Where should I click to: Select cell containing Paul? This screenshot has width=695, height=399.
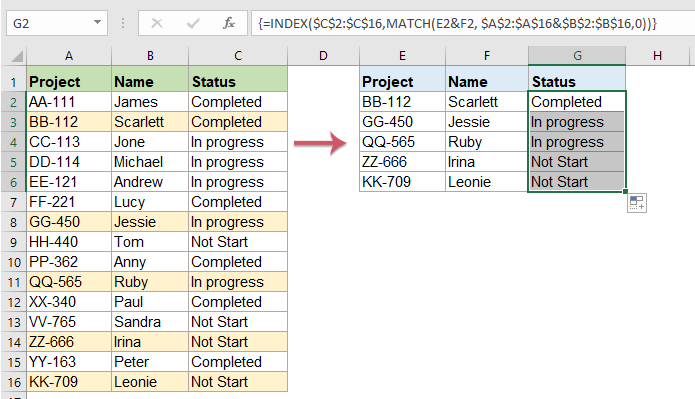click(150, 302)
